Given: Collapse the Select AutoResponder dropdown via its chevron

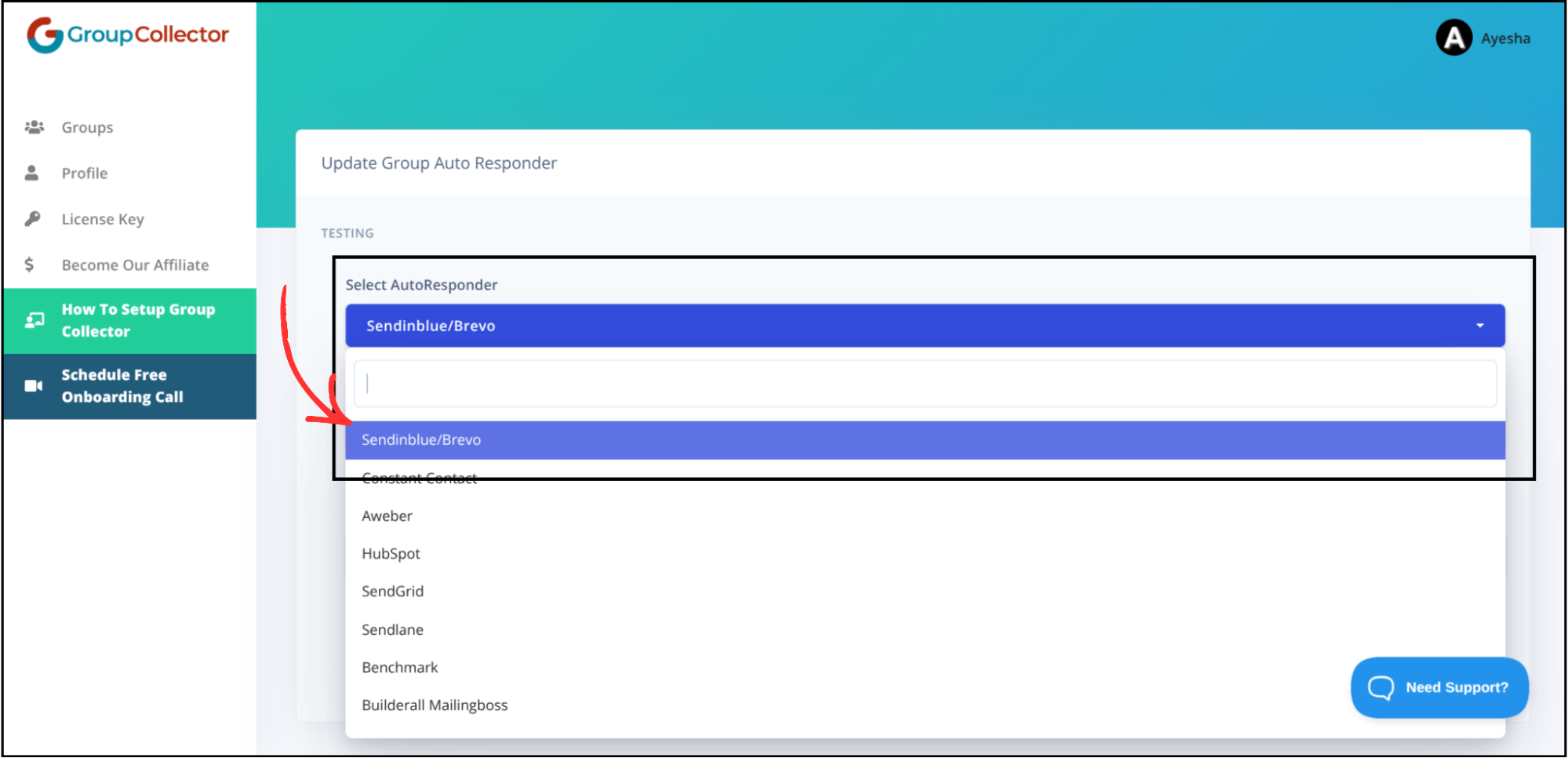Looking at the screenshot, I should pos(1481,325).
